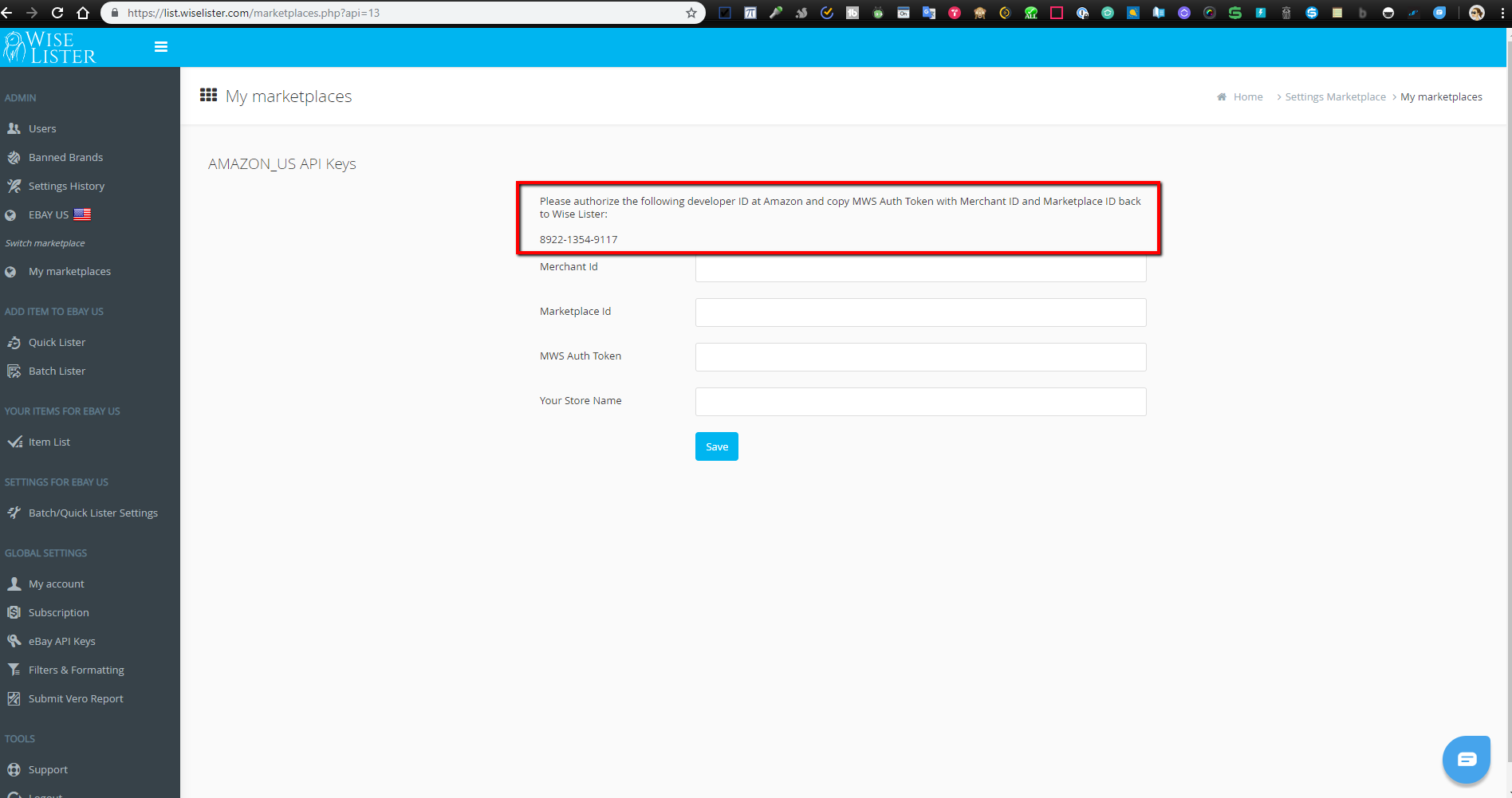Click the Switch marketplace label
The height and width of the screenshot is (798, 1512).
point(45,243)
